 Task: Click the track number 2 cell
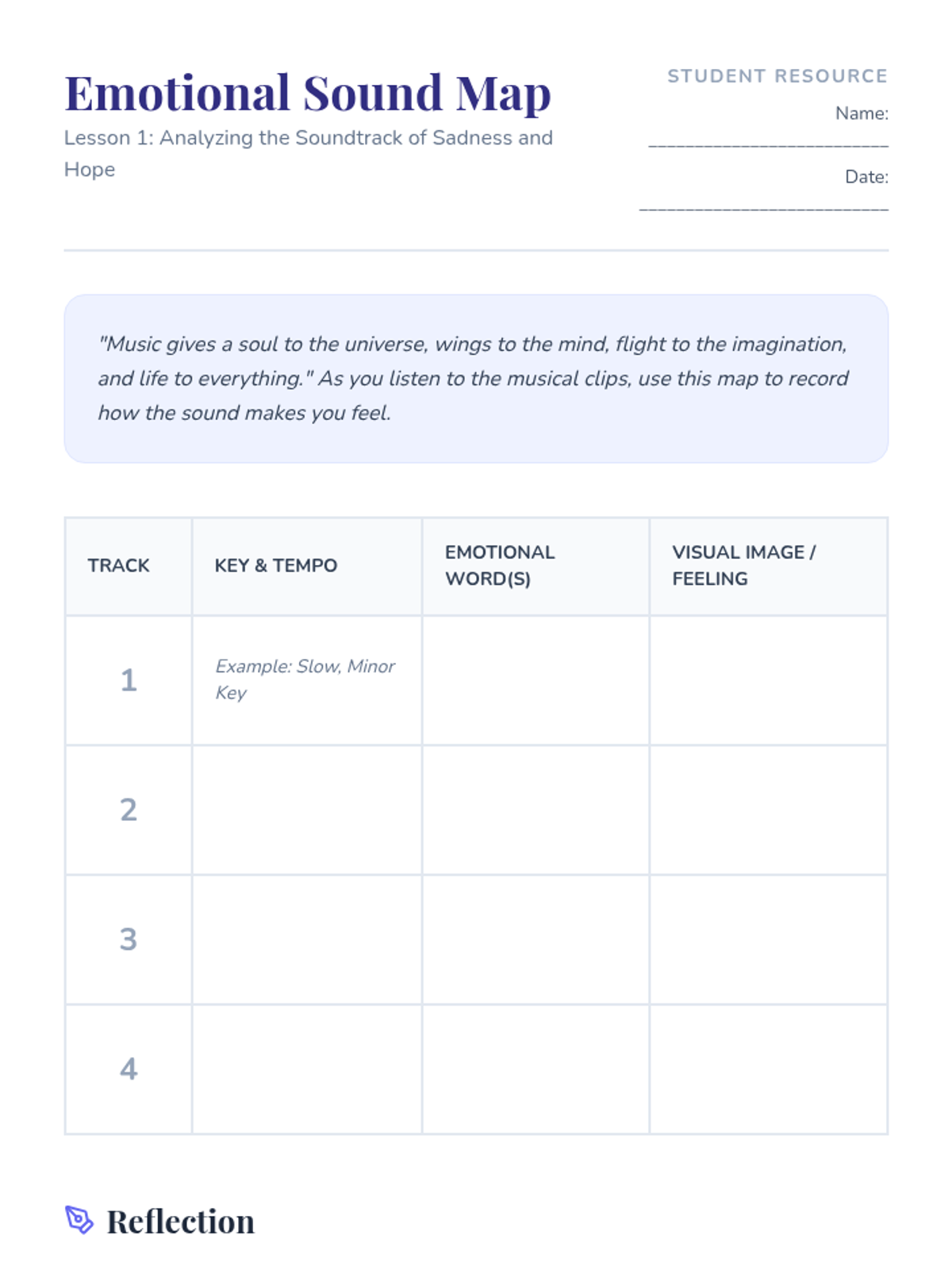(x=129, y=810)
